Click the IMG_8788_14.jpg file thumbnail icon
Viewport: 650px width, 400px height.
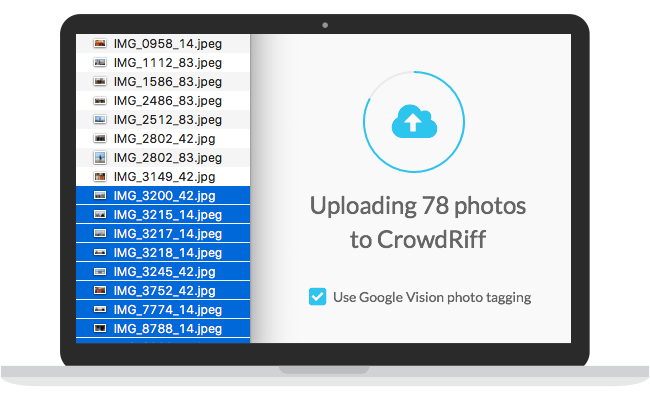coord(99,329)
